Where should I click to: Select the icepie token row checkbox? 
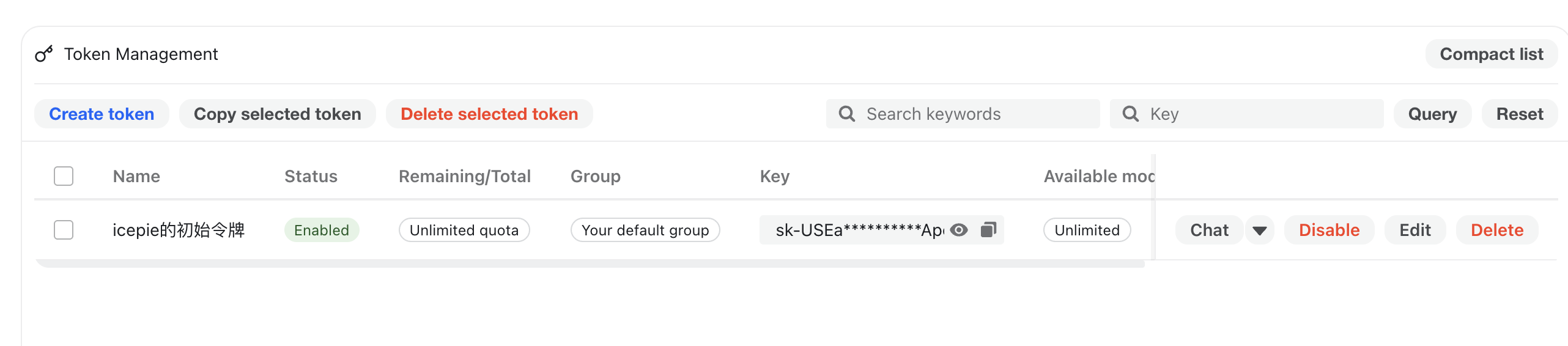pos(64,230)
